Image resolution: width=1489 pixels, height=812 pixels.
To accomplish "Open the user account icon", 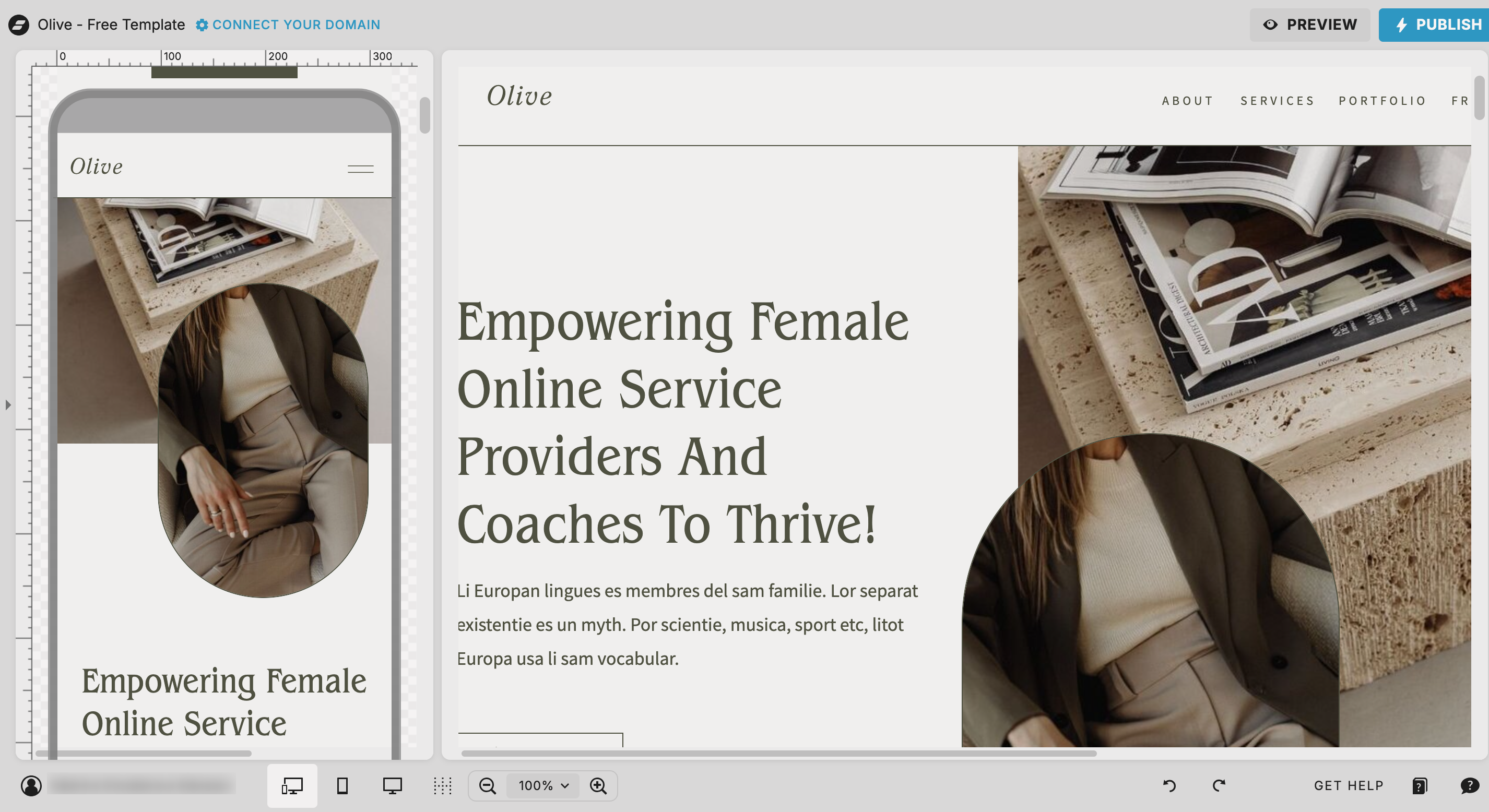I will pos(31,785).
